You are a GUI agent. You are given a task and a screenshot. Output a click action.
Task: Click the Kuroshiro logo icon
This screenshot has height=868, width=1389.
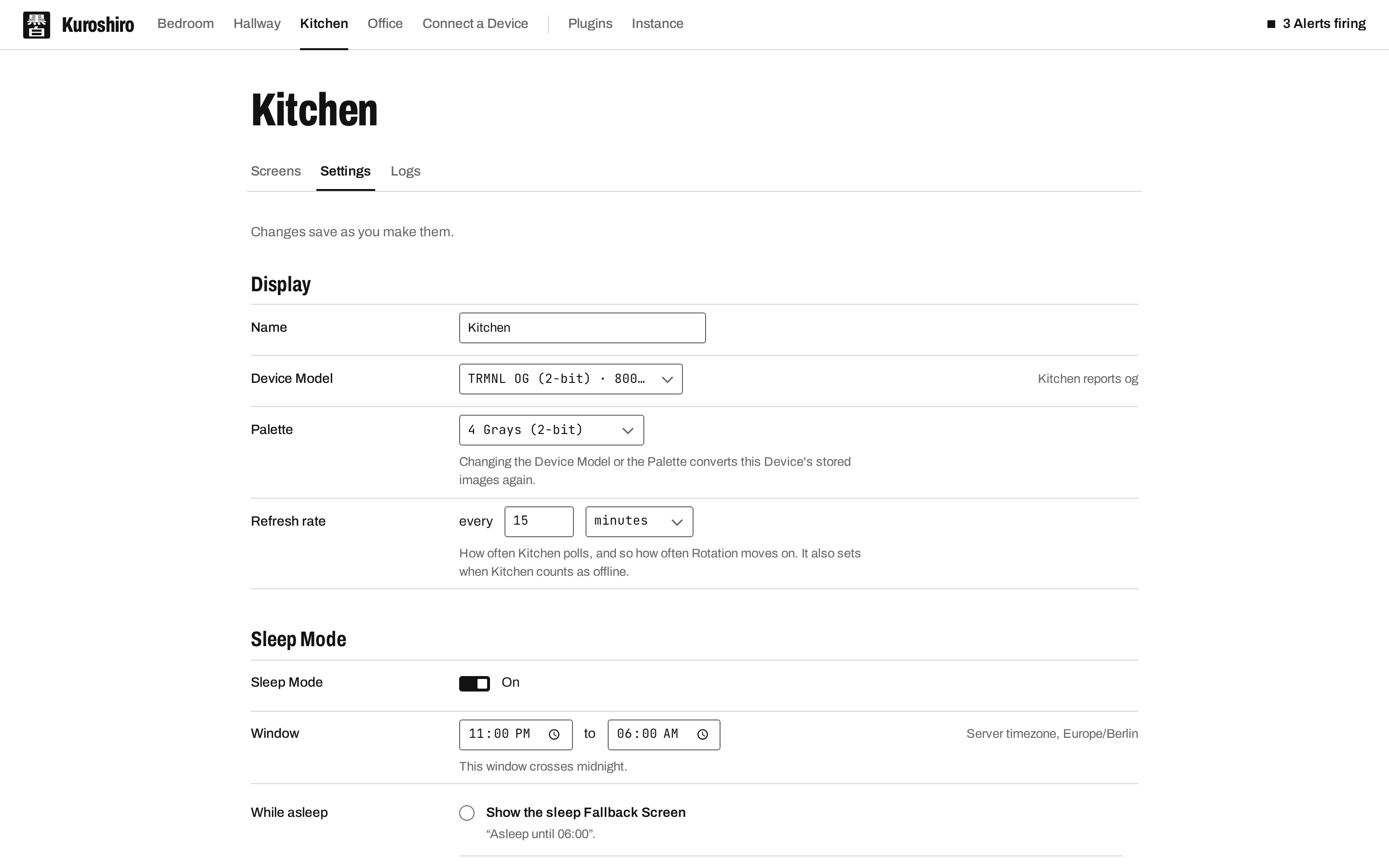click(x=36, y=25)
